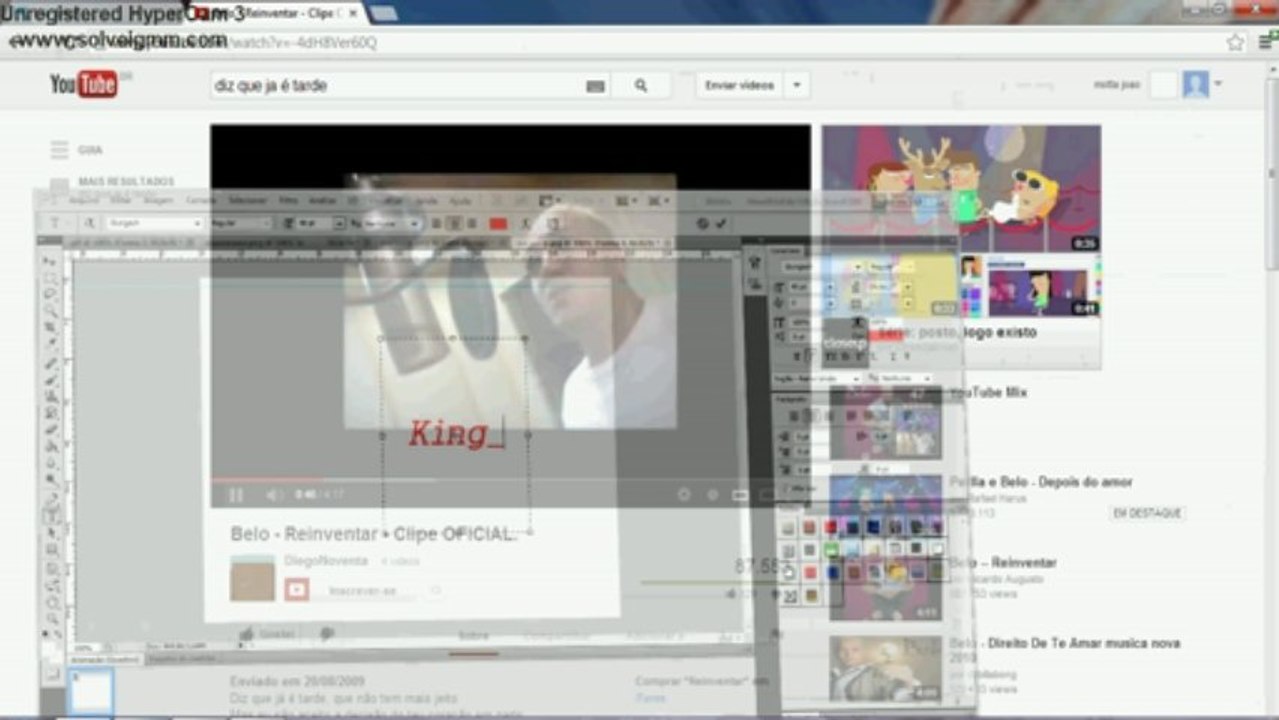Expand arrow beside Enviar vídeos

tap(797, 85)
